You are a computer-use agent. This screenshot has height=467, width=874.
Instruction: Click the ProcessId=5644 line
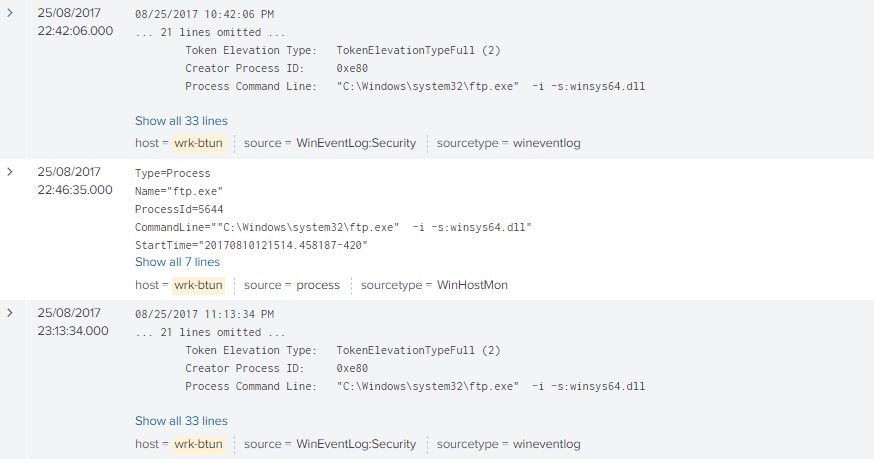[179, 210]
